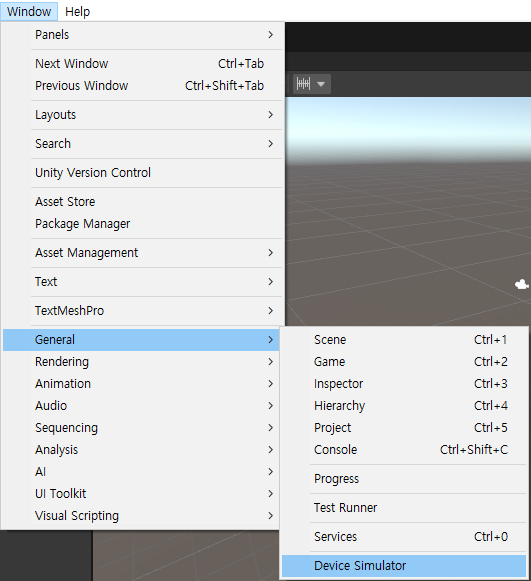Expand the Text submenu

[141, 282]
